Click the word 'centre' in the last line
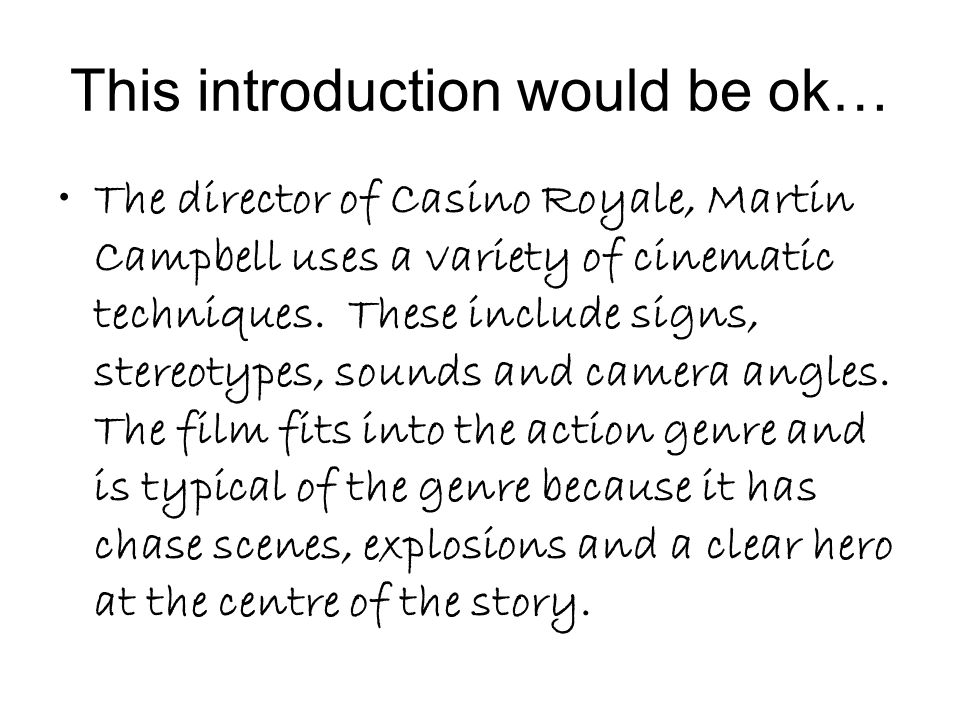960x720 pixels. 279,602
